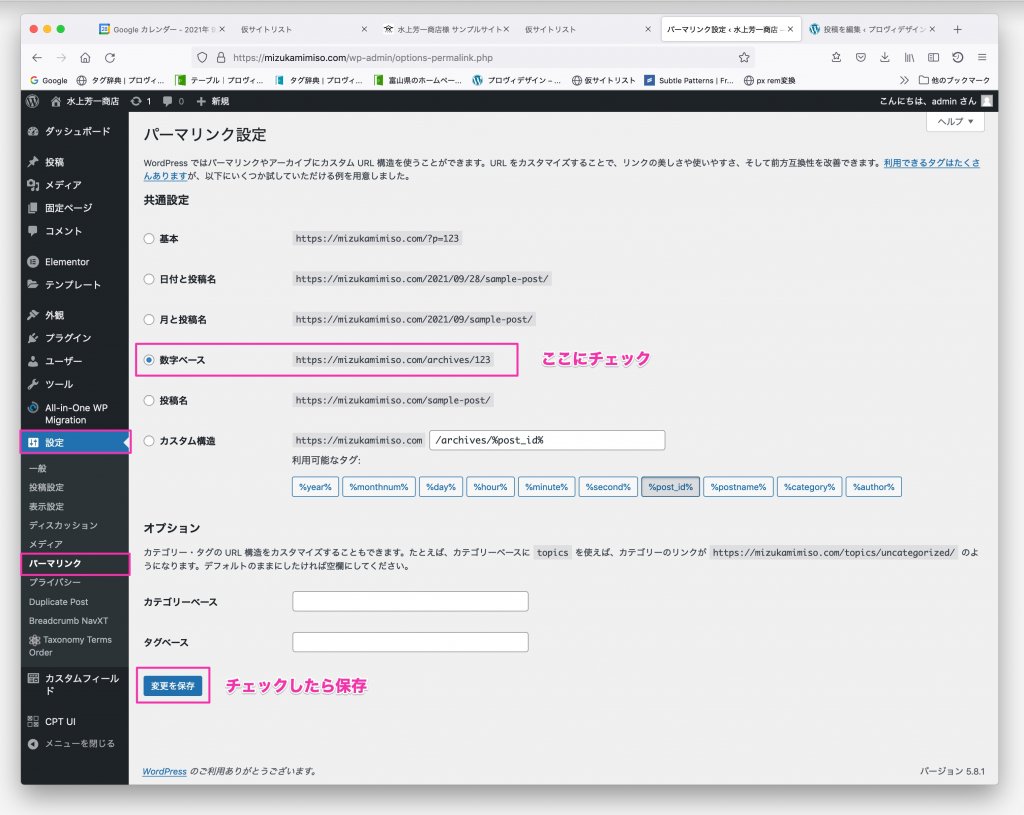
Task: Choose the 日付と投稿名 radio option
Action: [x=149, y=279]
